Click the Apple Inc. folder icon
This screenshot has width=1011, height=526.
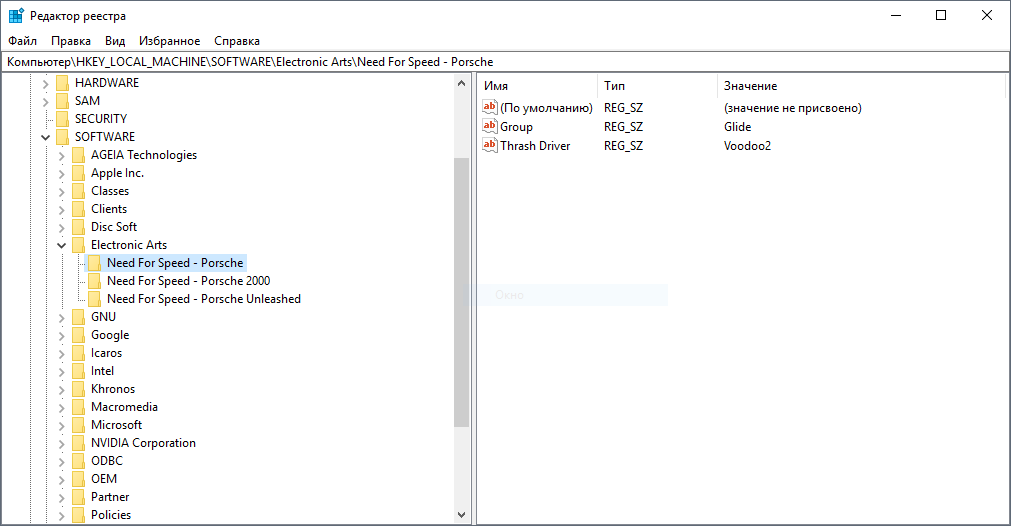(x=79, y=173)
